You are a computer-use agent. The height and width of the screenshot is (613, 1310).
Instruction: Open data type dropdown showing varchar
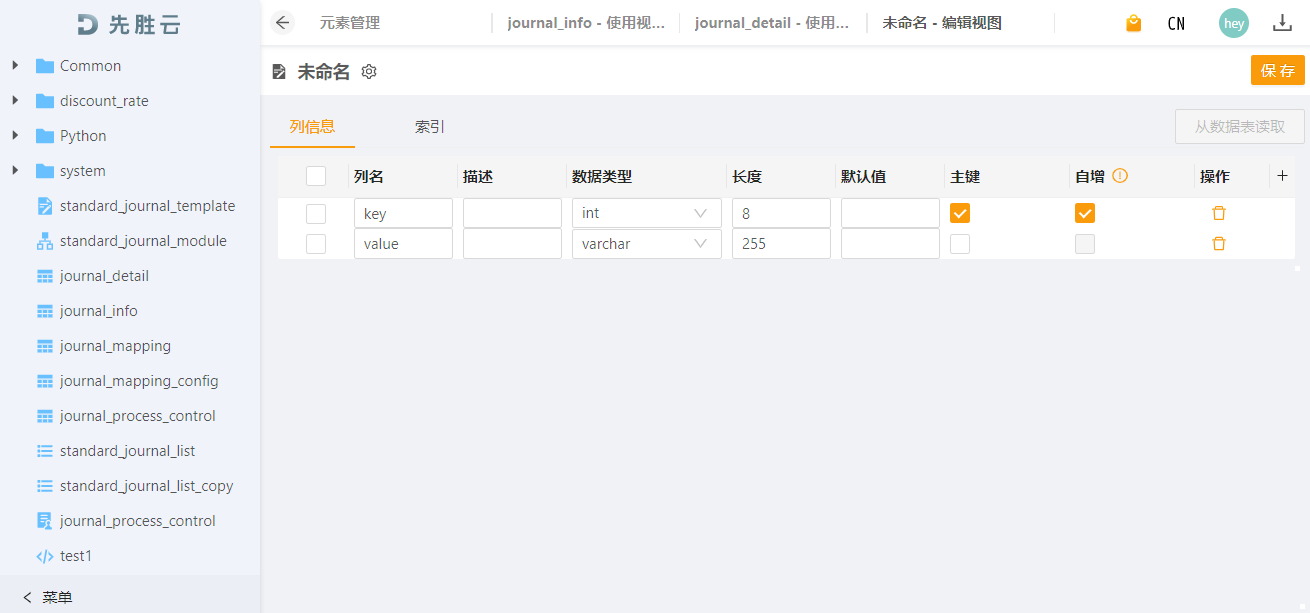[x=646, y=243]
